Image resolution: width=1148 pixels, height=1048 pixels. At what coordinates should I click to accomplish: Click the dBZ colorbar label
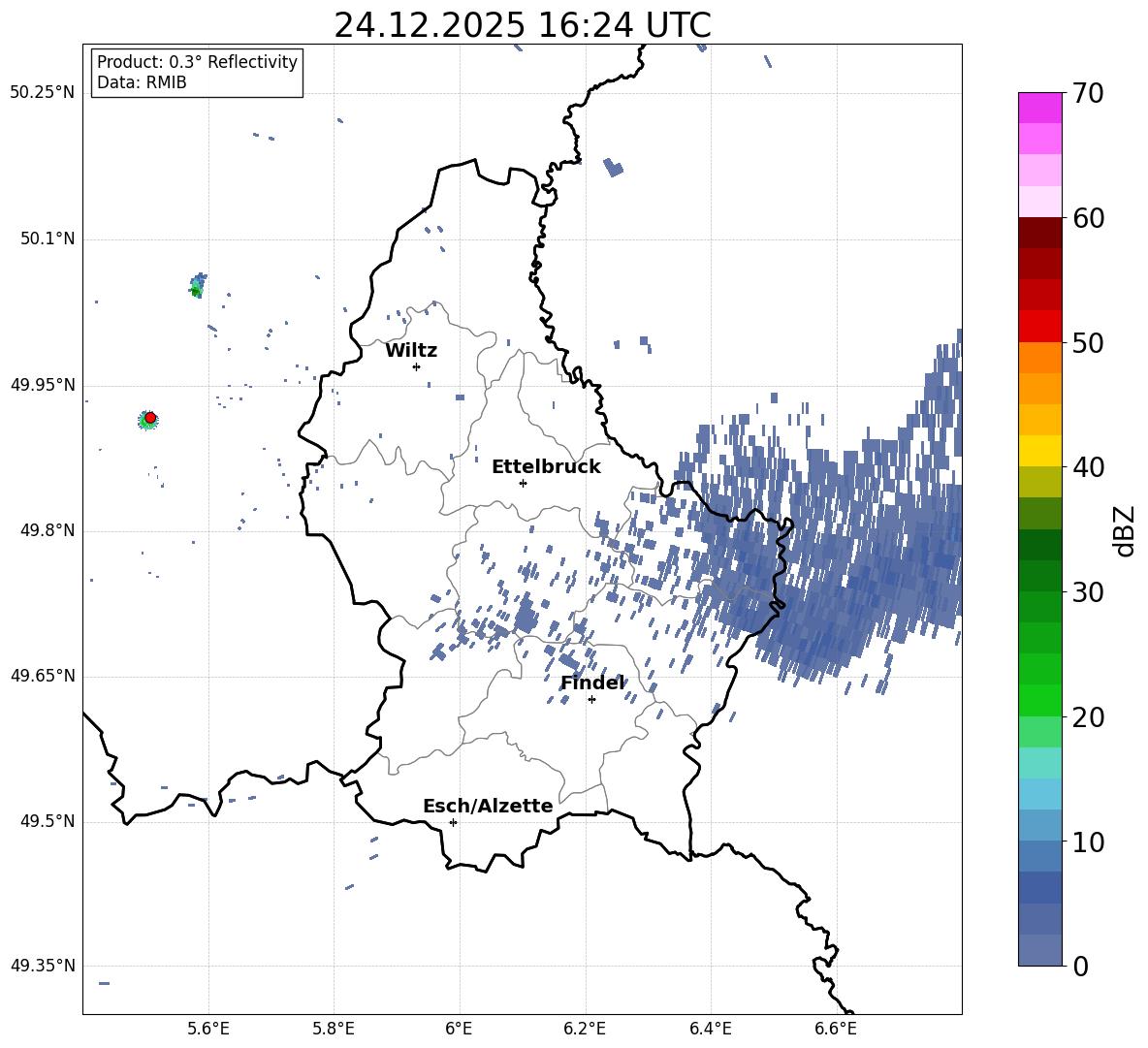pyautogui.click(x=1126, y=530)
